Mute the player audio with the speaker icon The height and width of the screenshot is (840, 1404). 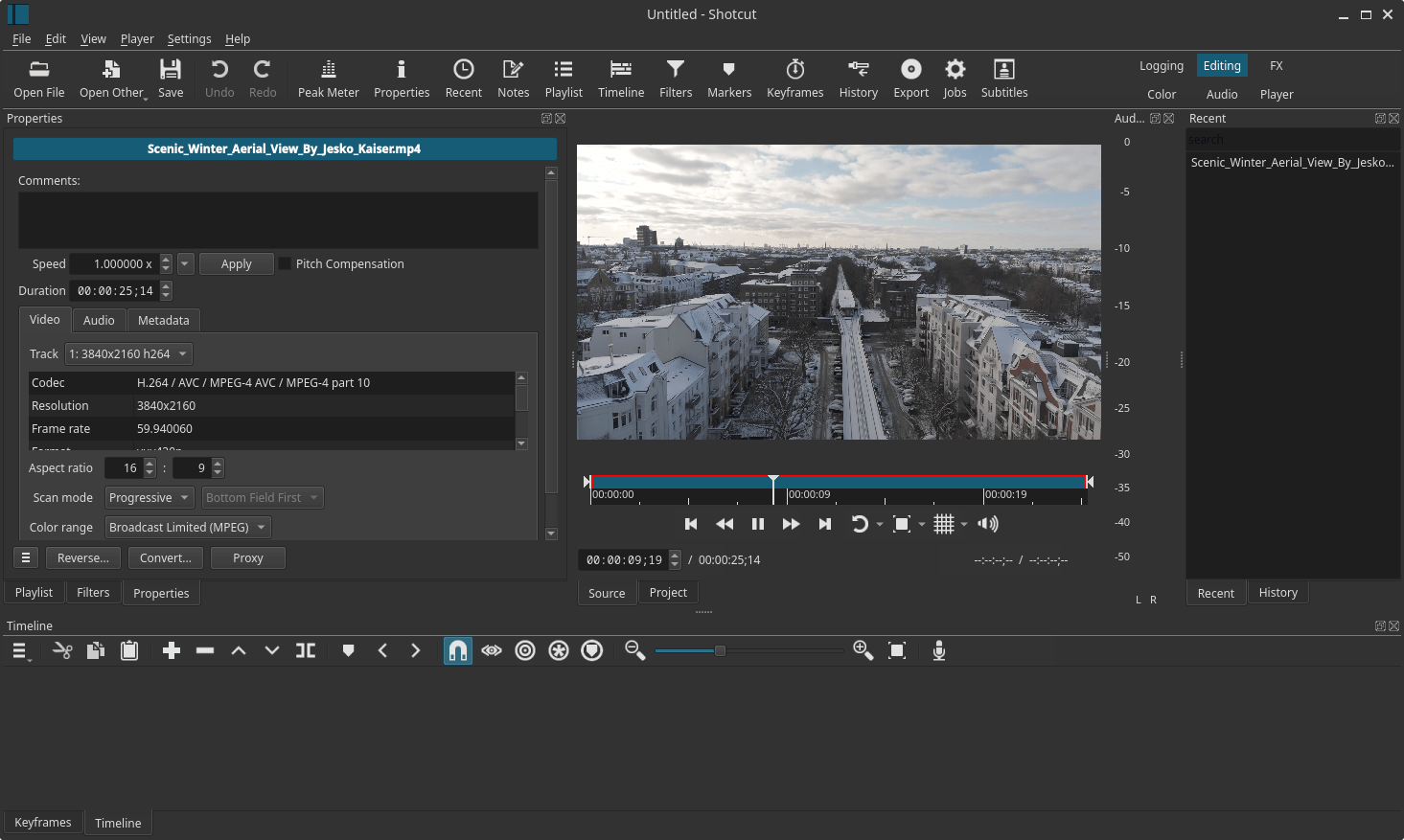tap(987, 524)
